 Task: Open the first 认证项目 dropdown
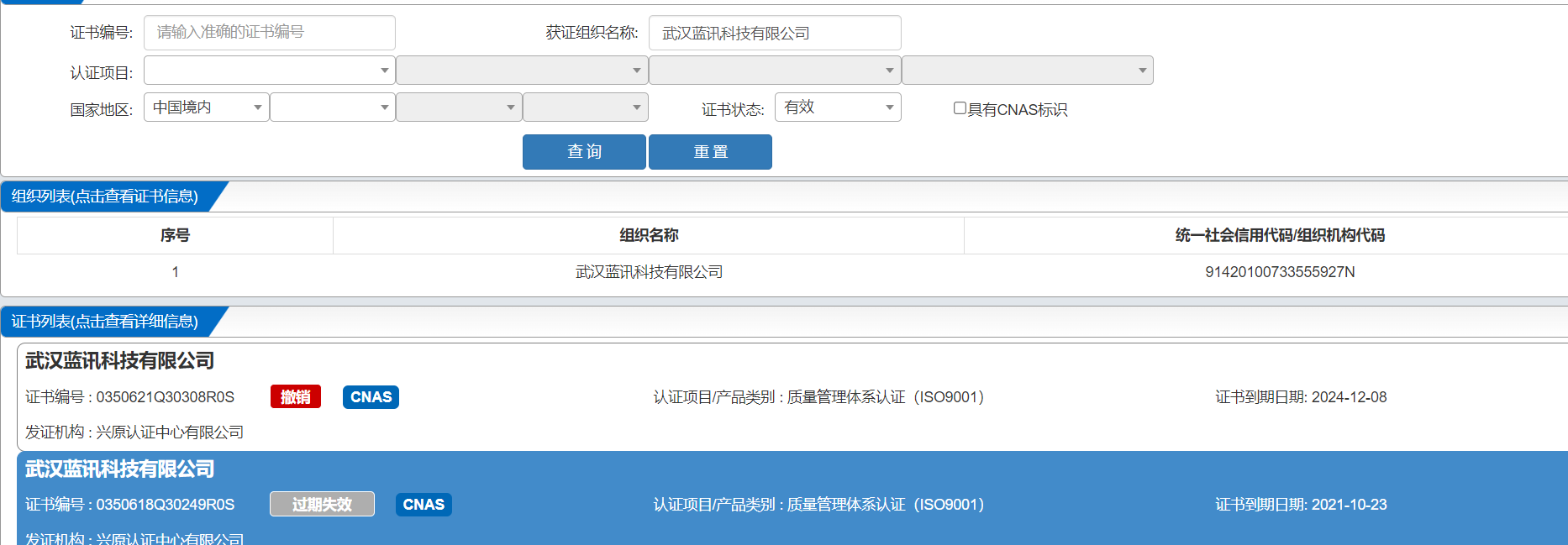pyautogui.click(x=269, y=71)
